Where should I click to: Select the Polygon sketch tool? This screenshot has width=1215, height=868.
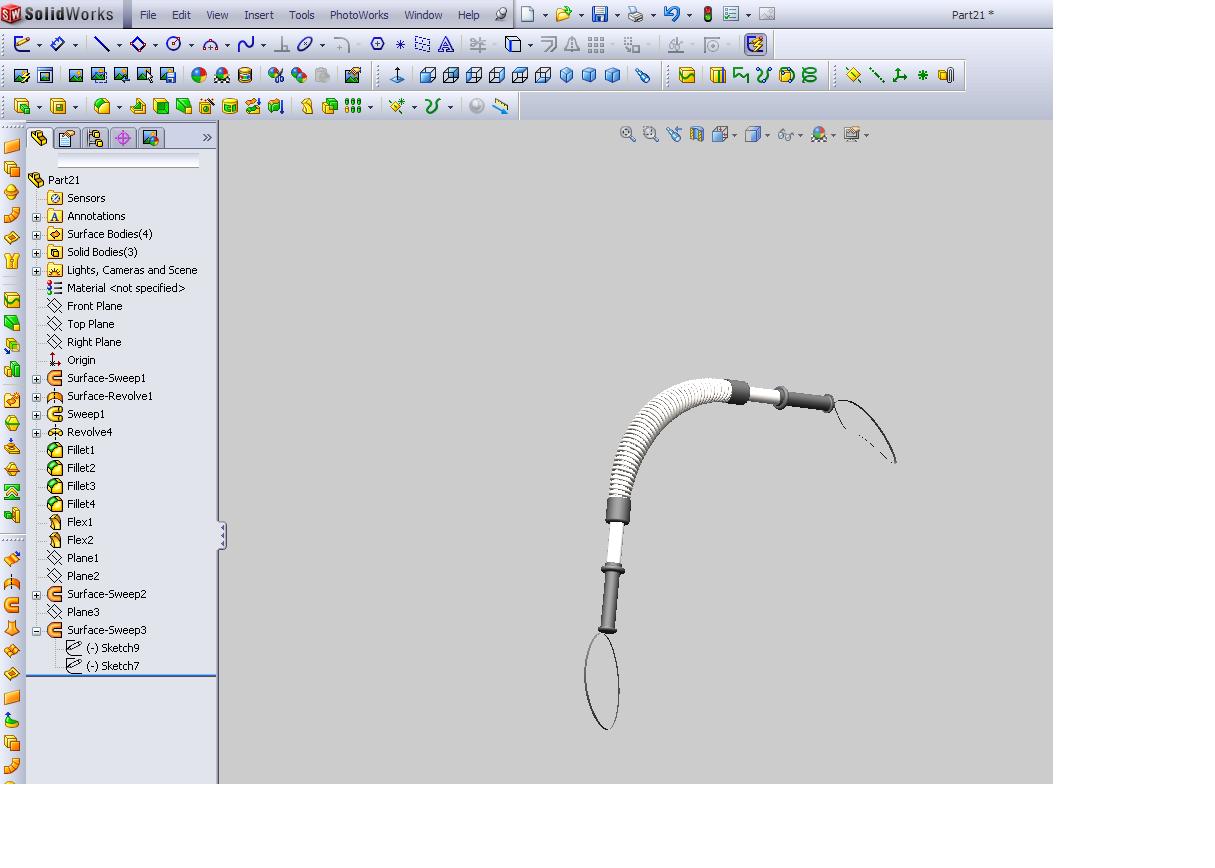point(377,44)
